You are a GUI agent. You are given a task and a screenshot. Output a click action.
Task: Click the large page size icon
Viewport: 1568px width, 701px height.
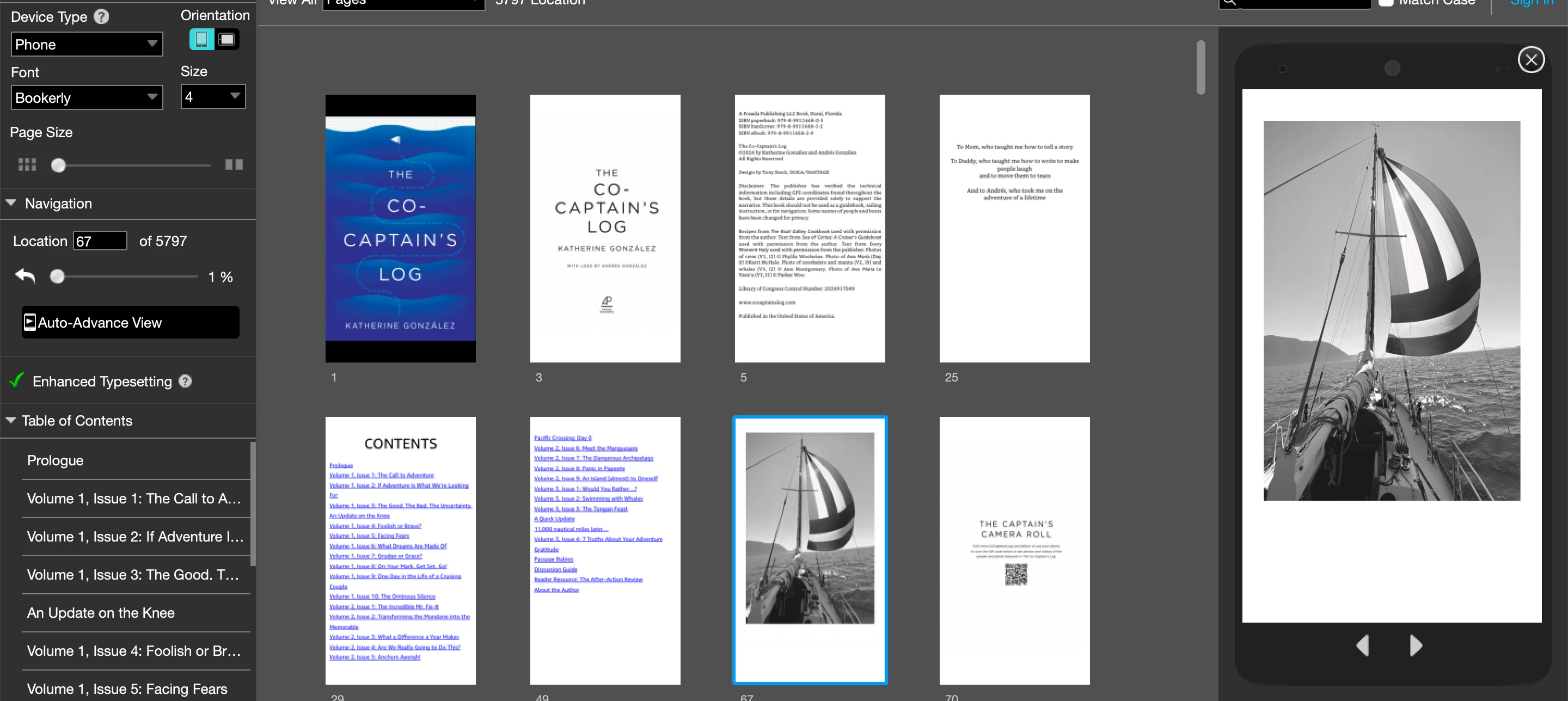(234, 164)
